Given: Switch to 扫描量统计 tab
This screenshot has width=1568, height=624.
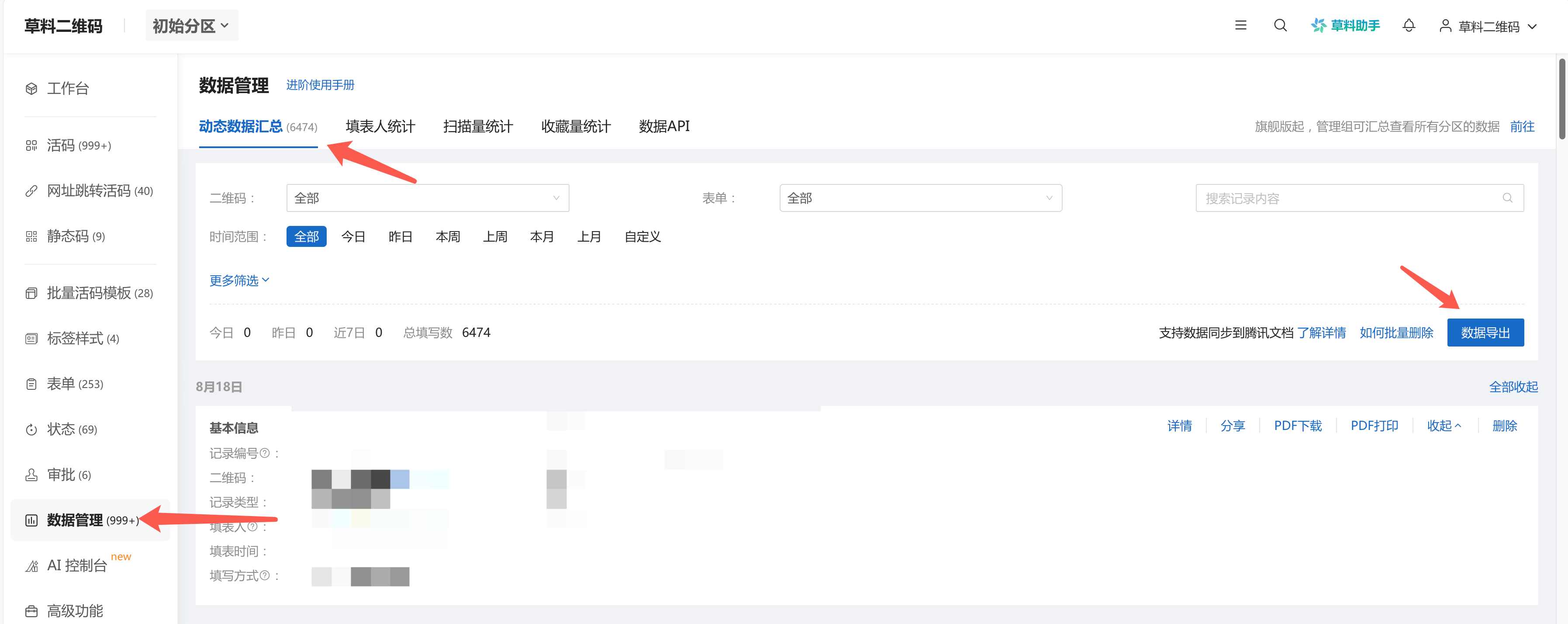Looking at the screenshot, I should pyautogui.click(x=478, y=127).
